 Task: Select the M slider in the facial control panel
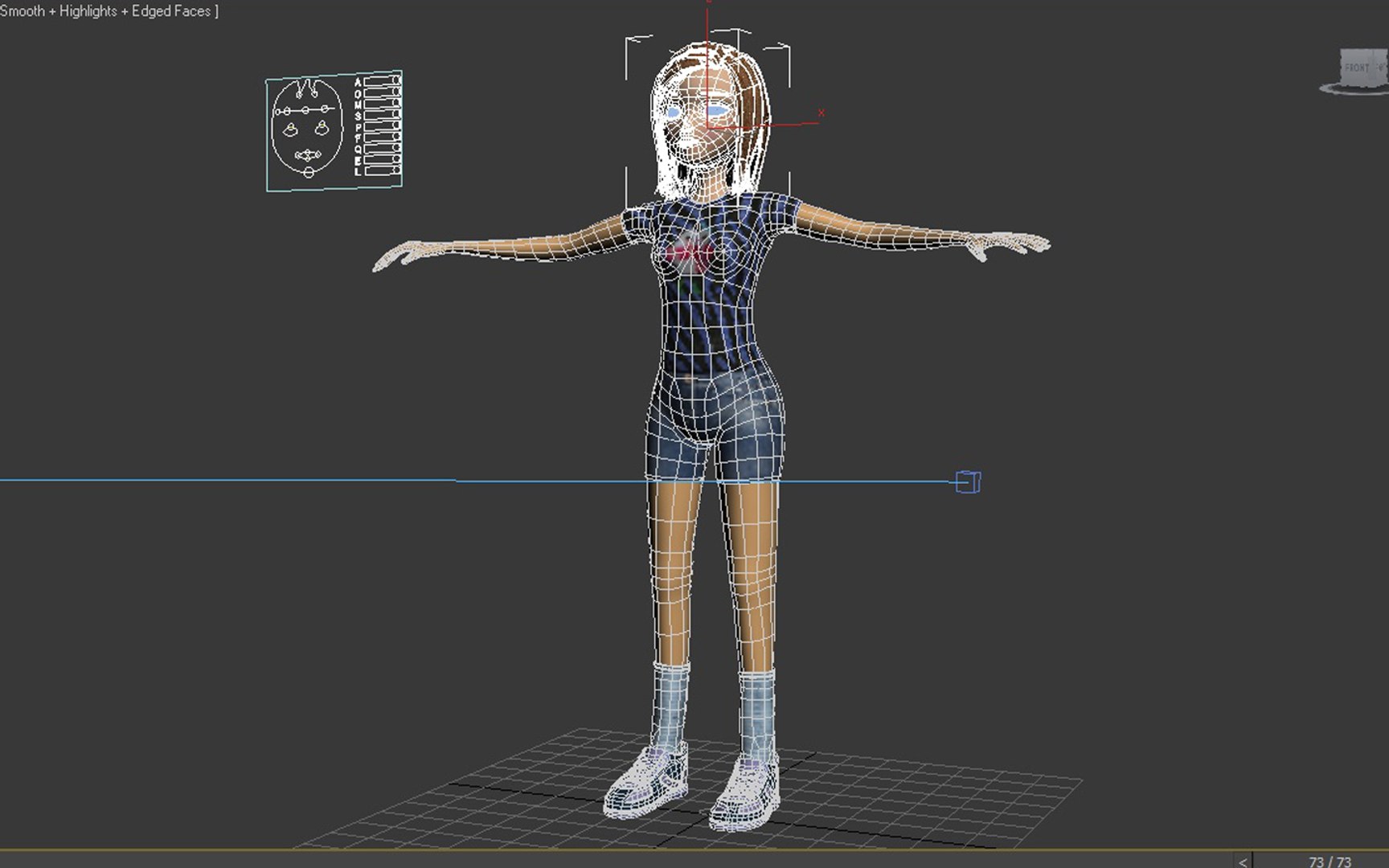382,104
